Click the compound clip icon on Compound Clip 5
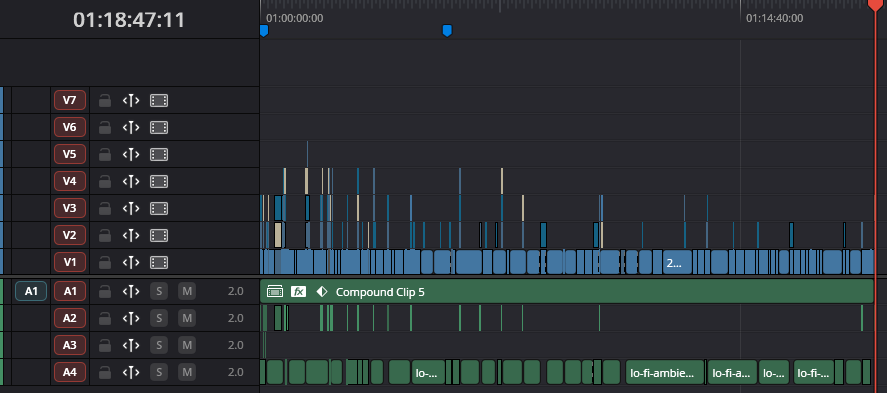This screenshot has height=393, width=887. pyautogui.click(x=275, y=292)
